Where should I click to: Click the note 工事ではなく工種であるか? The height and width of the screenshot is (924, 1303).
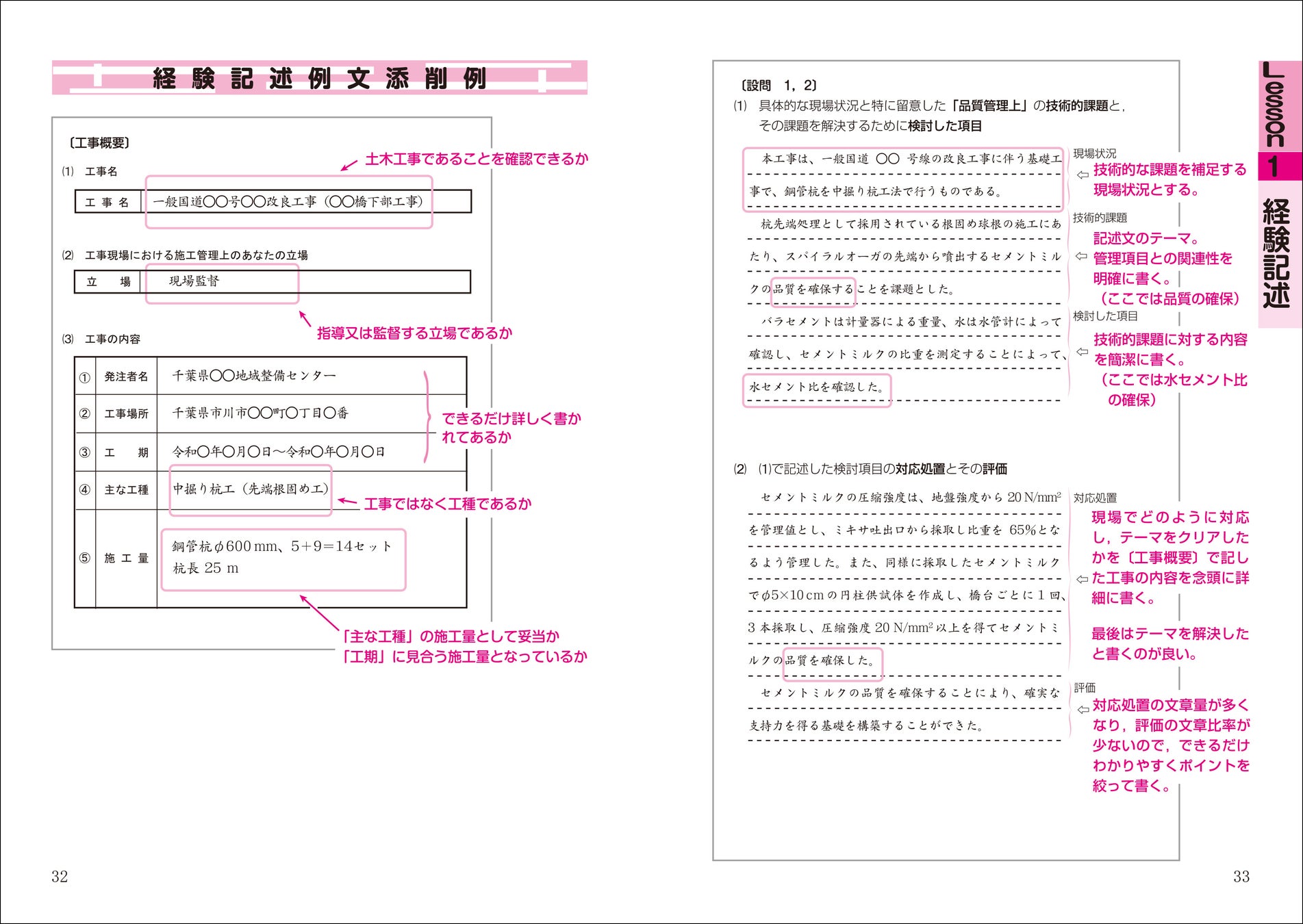coord(448,504)
